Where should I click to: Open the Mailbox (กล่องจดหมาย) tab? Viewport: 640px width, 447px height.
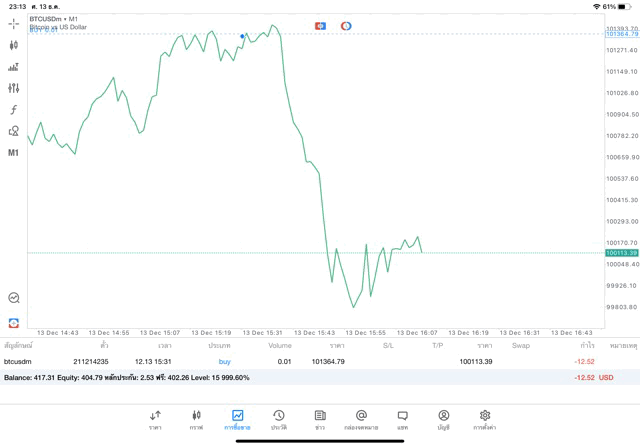pyautogui.click(x=361, y=419)
